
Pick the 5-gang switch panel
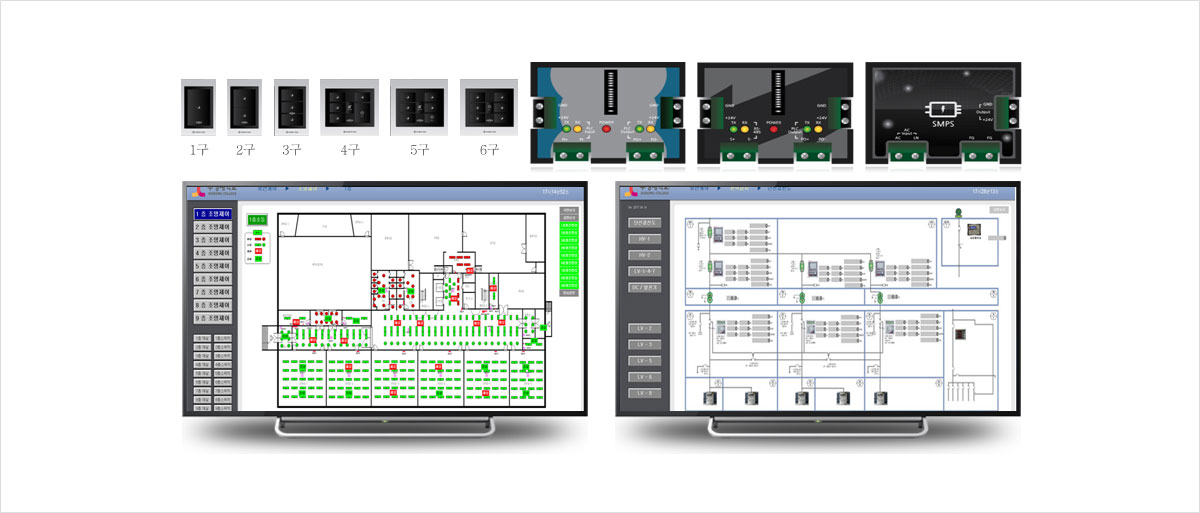click(x=418, y=107)
